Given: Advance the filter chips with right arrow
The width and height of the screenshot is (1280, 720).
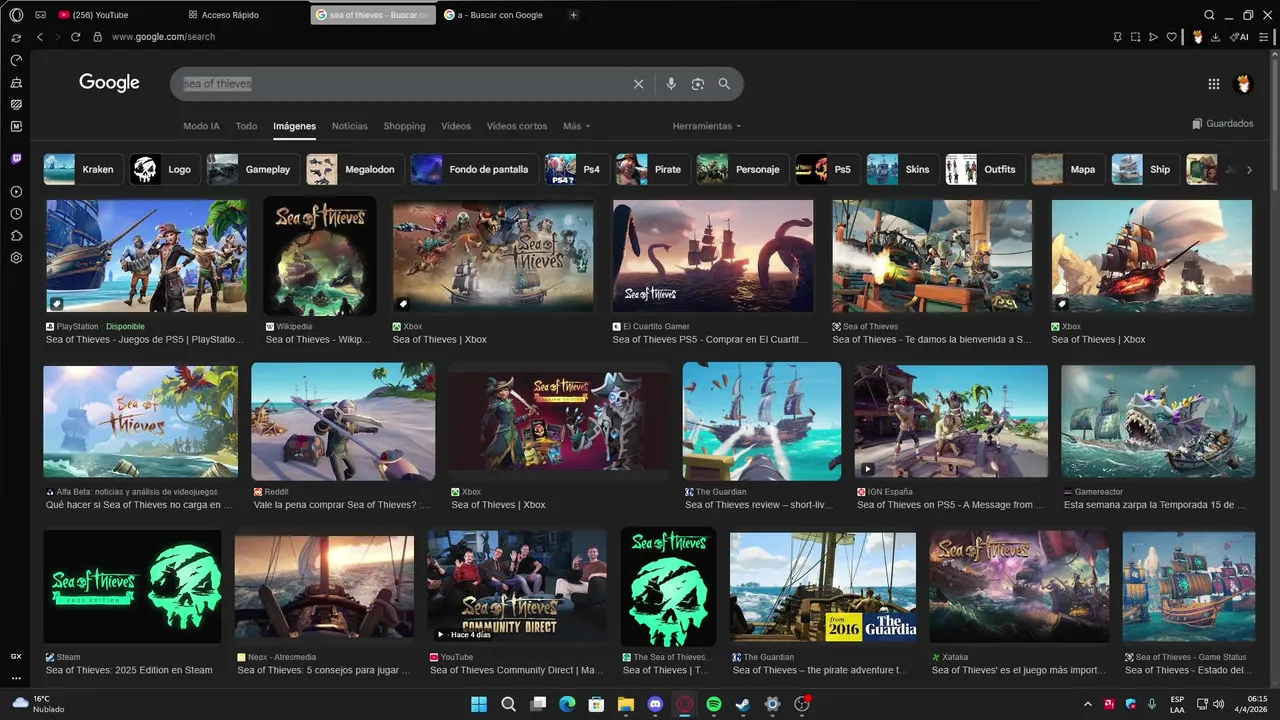Looking at the screenshot, I should pos(1248,170).
